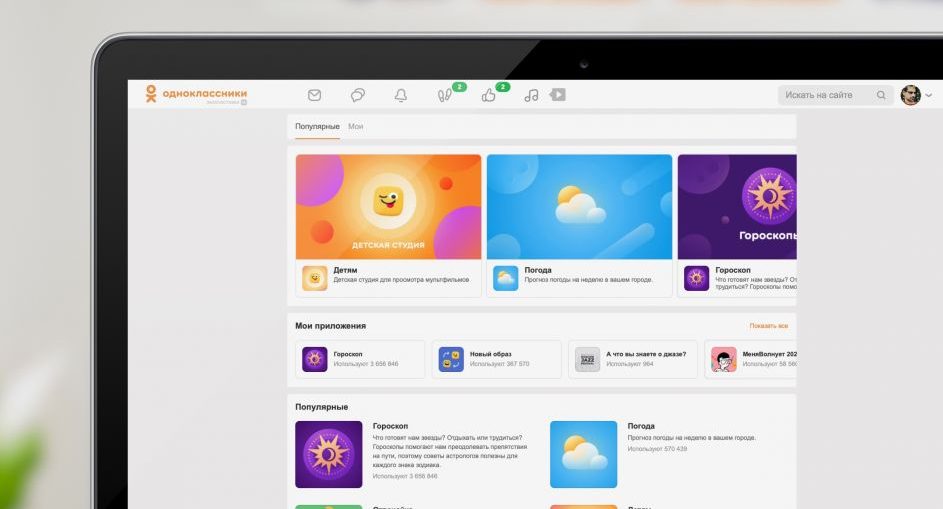
Task: Click А что вы знаете о джазе?
Action: click(646, 354)
